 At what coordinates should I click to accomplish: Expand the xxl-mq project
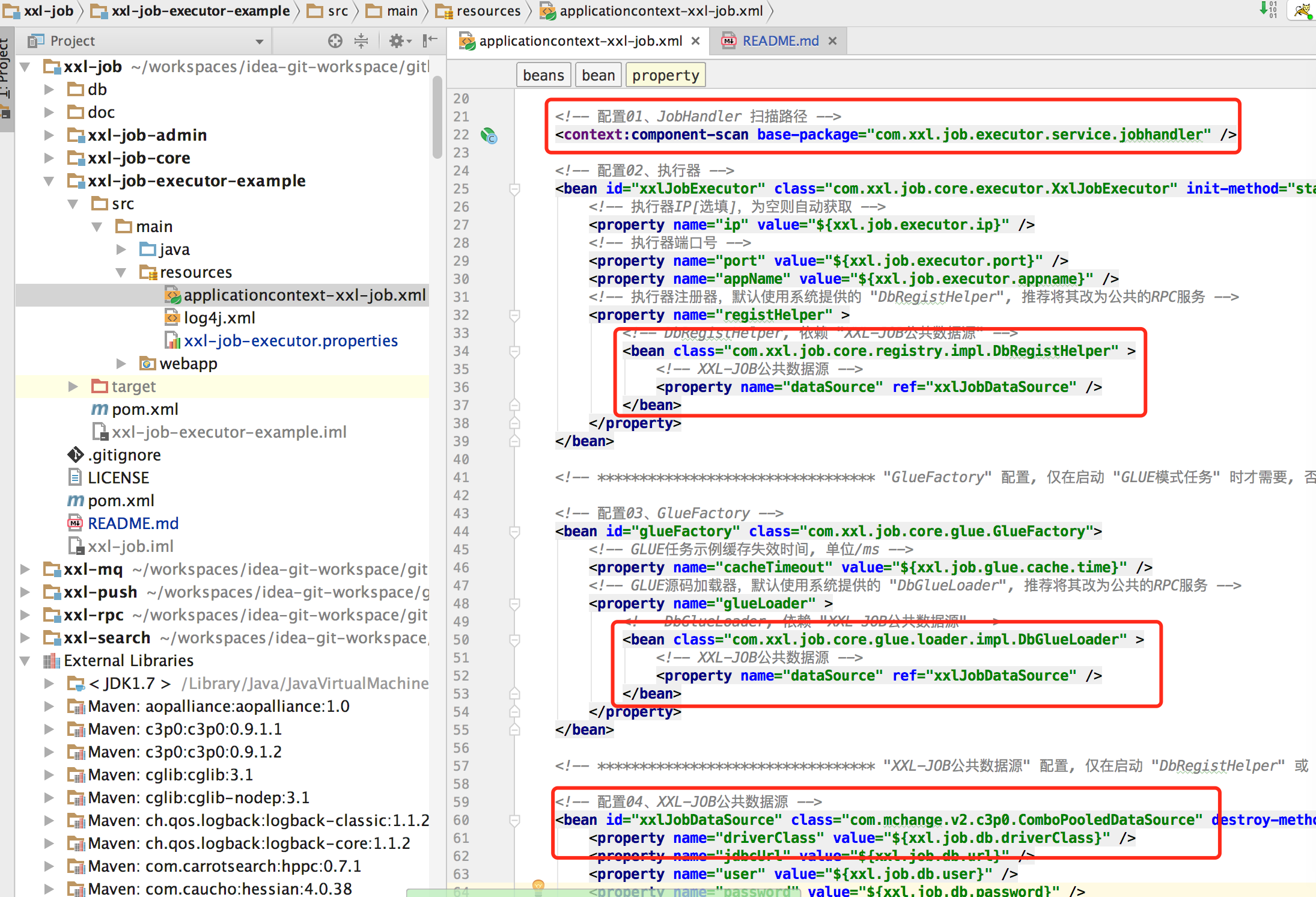(25, 569)
